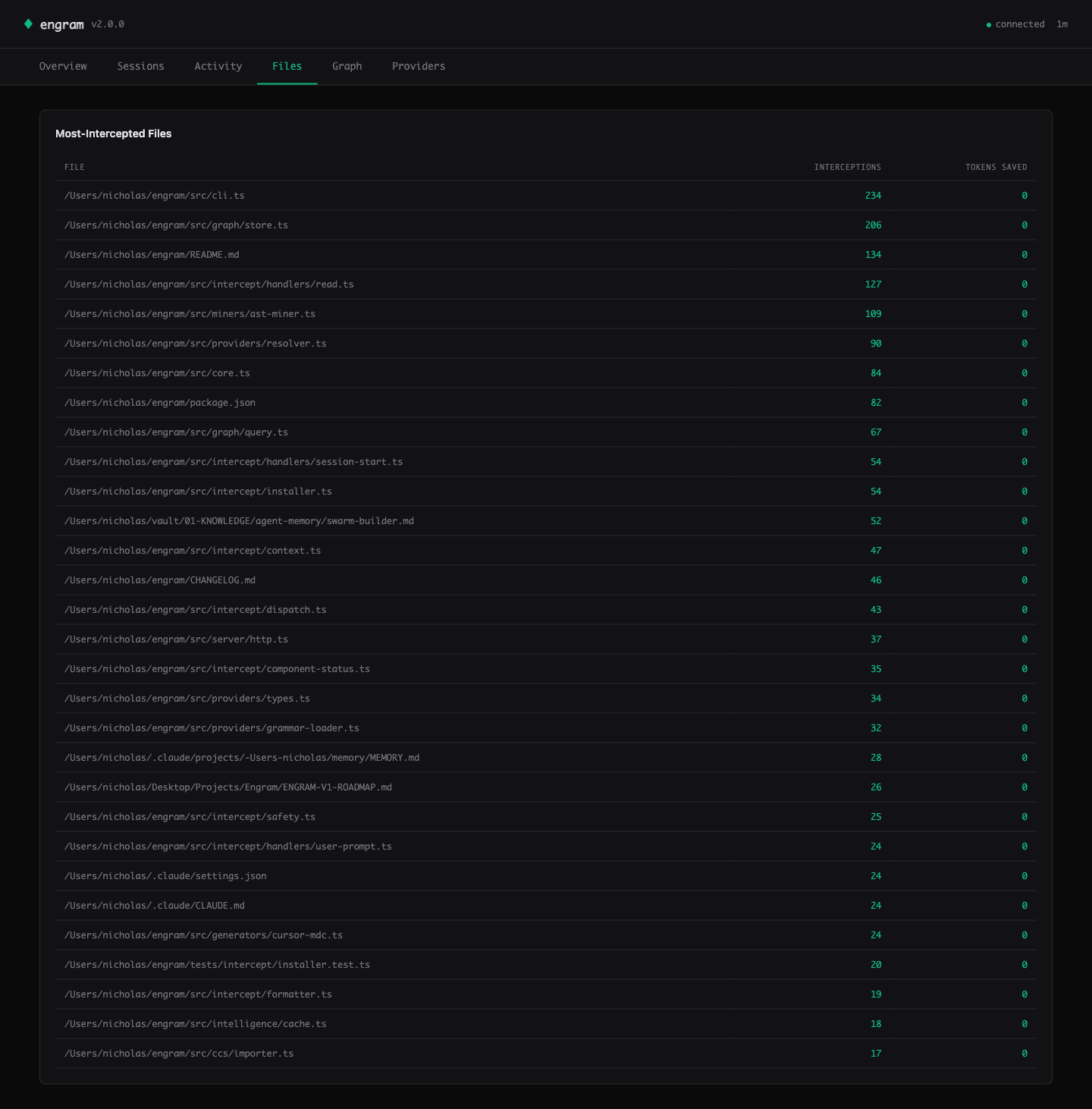Select the README.md row
This screenshot has width=1092, height=1109.
pyautogui.click(x=152, y=254)
